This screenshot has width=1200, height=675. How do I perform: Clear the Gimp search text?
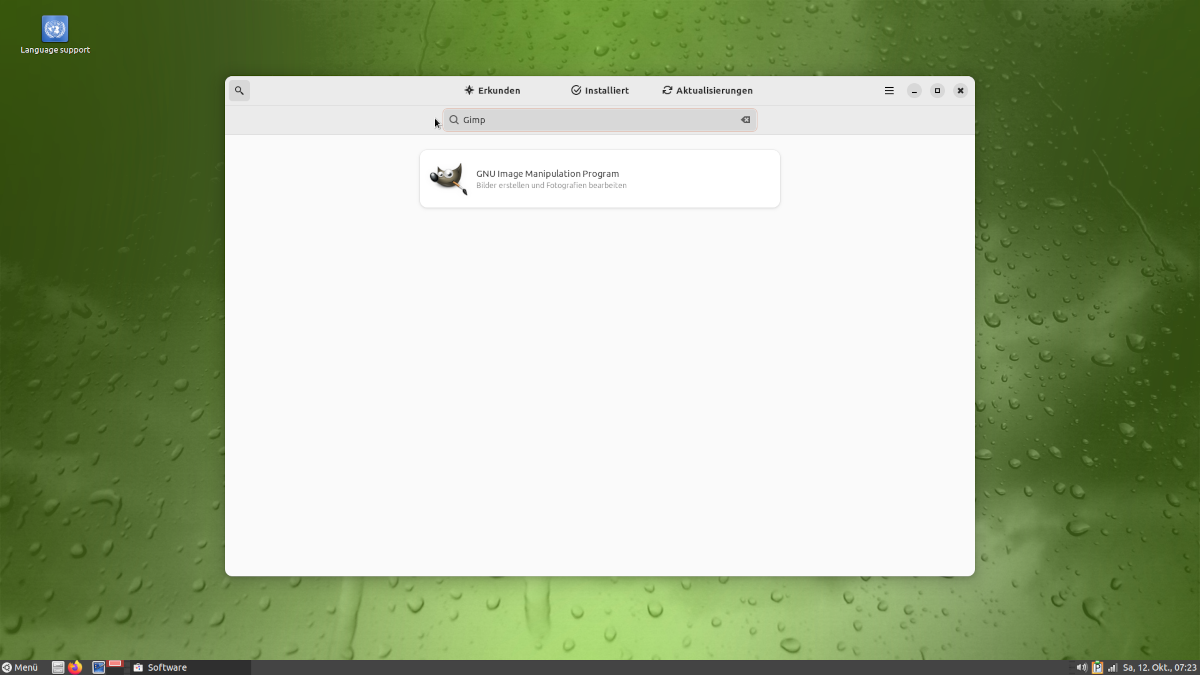pyautogui.click(x=745, y=120)
